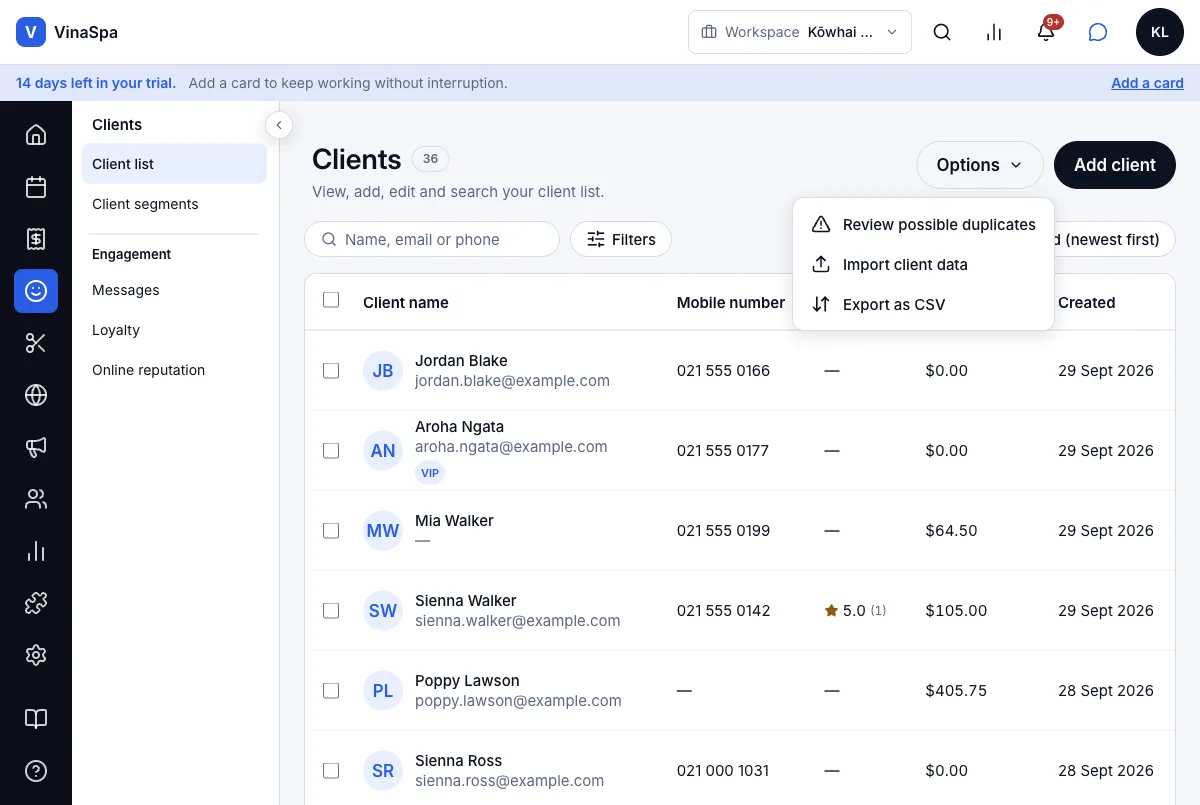1200x805 pixels.
Task: Click phone number 021 000 1031
Action: point(724,770)
